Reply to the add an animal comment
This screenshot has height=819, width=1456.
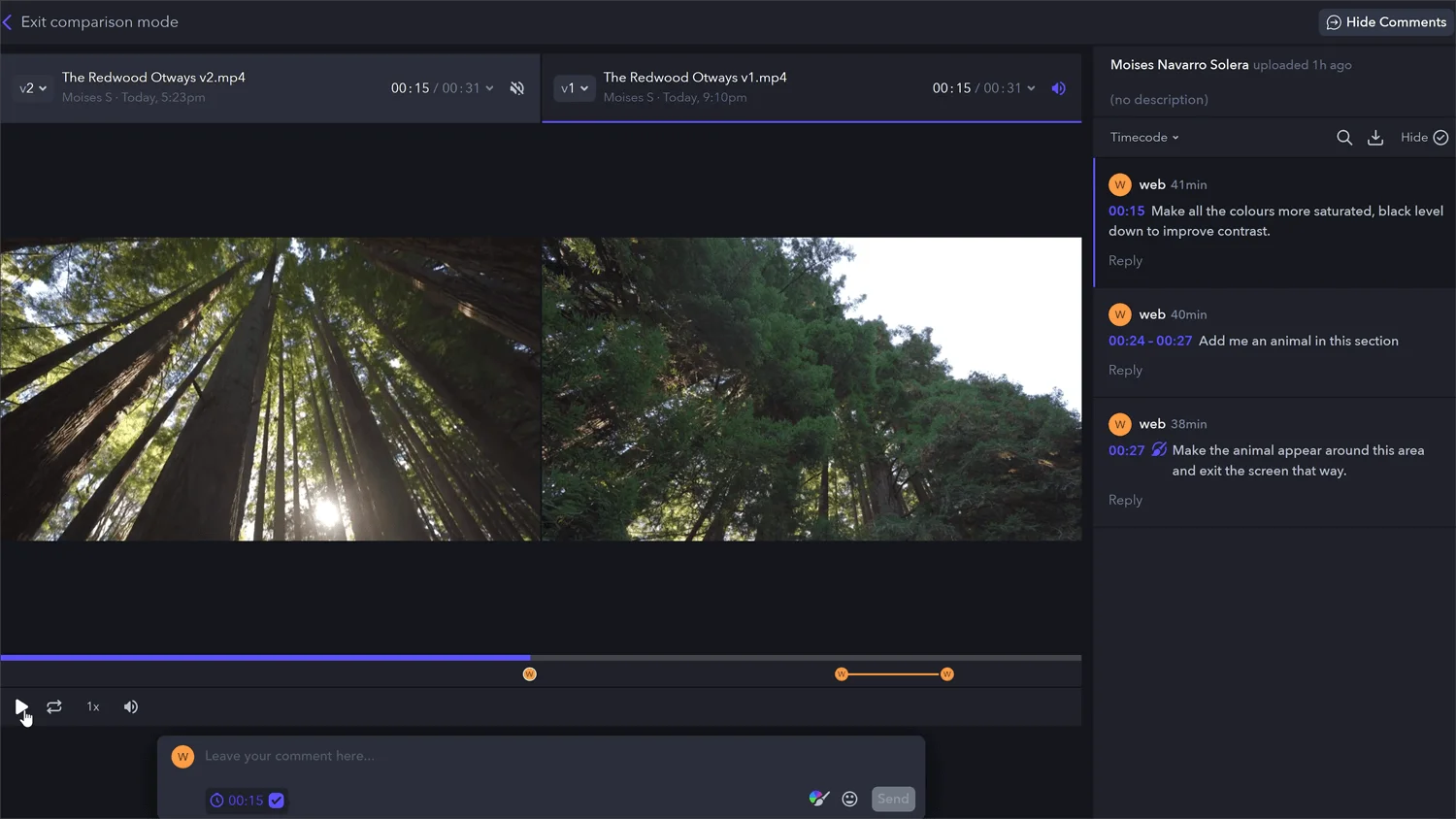[1125, 371]
